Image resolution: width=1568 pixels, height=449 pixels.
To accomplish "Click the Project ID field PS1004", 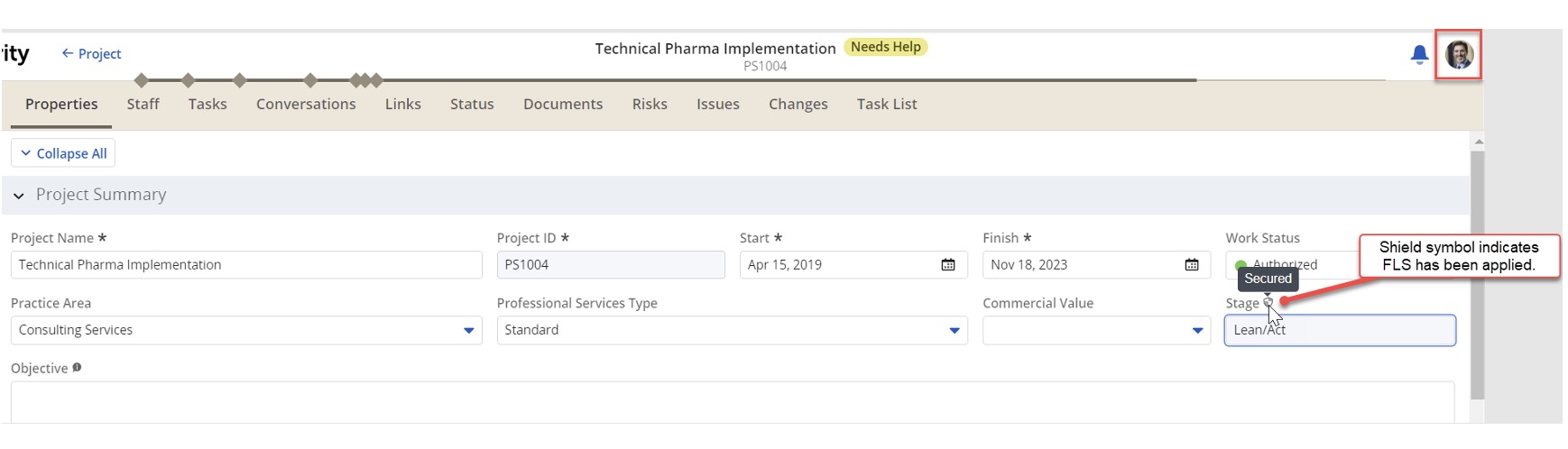I will pos(611,265).
